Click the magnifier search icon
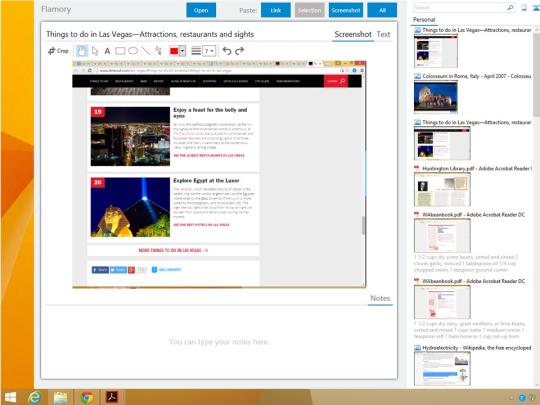The width and height of the screenshot is (540, 405). pyautogui.click(x=510, y=8)
